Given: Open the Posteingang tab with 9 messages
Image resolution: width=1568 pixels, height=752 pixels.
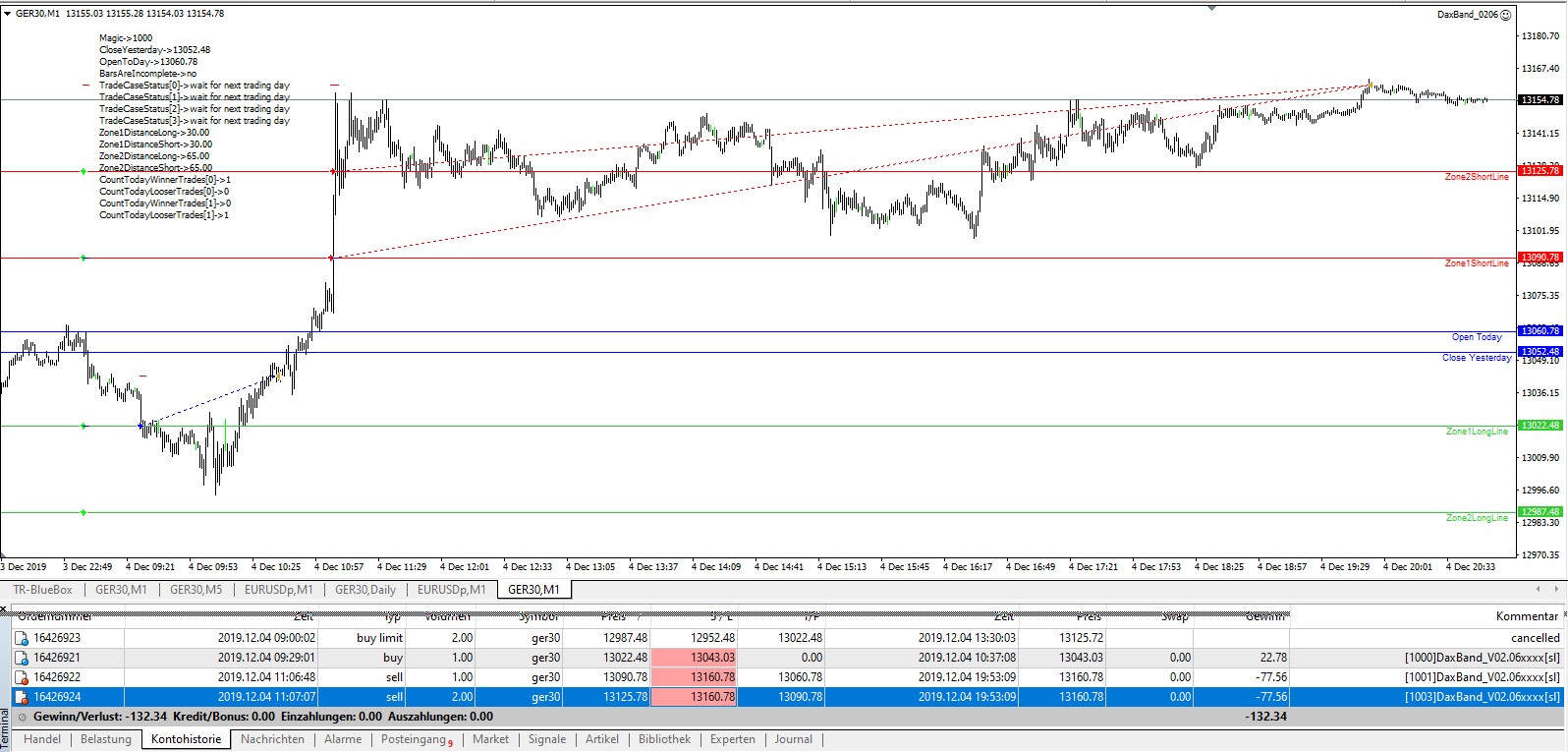Looking at the screenshot, I should pos(416,739).
